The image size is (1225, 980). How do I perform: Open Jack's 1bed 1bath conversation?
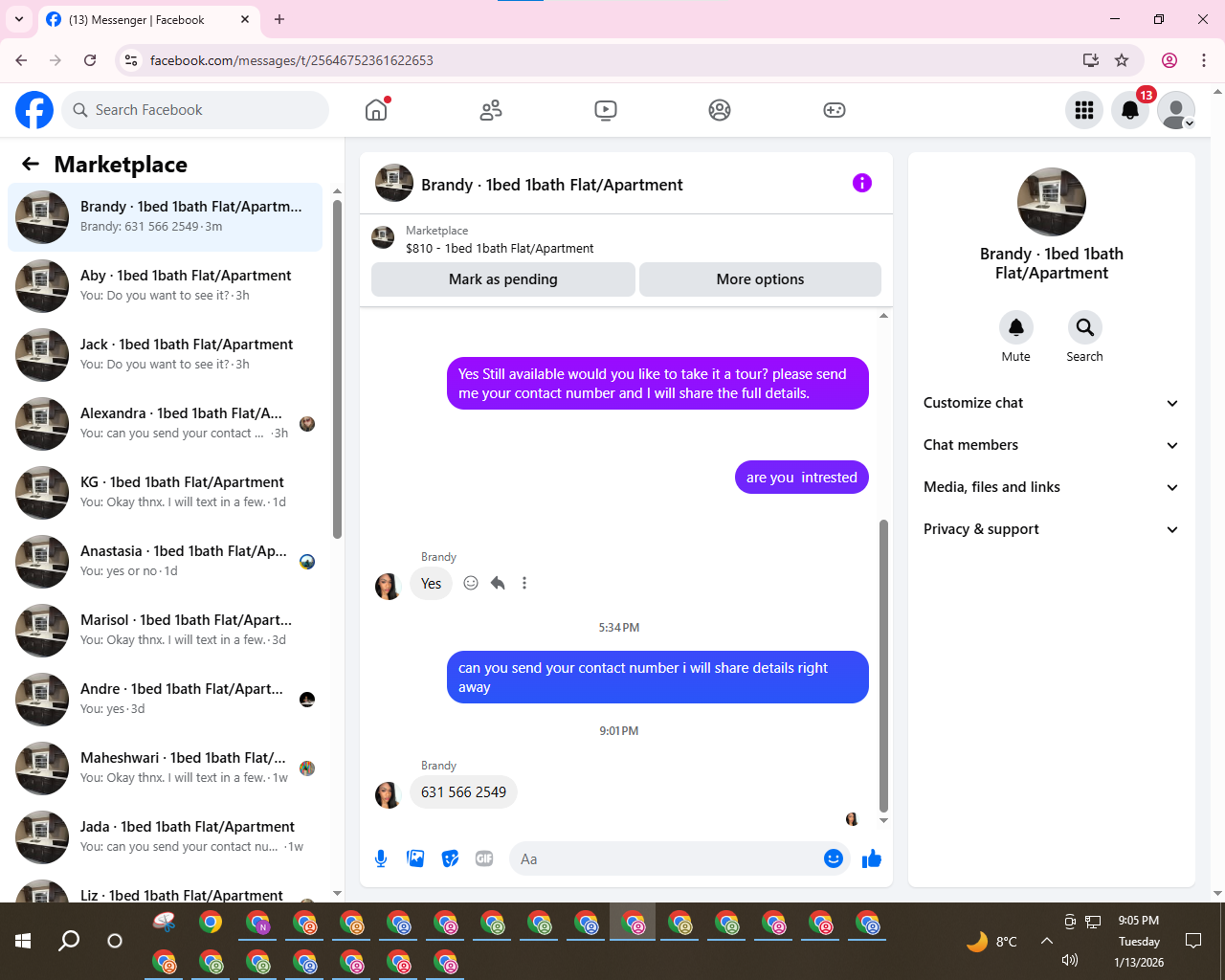point(166,355)
